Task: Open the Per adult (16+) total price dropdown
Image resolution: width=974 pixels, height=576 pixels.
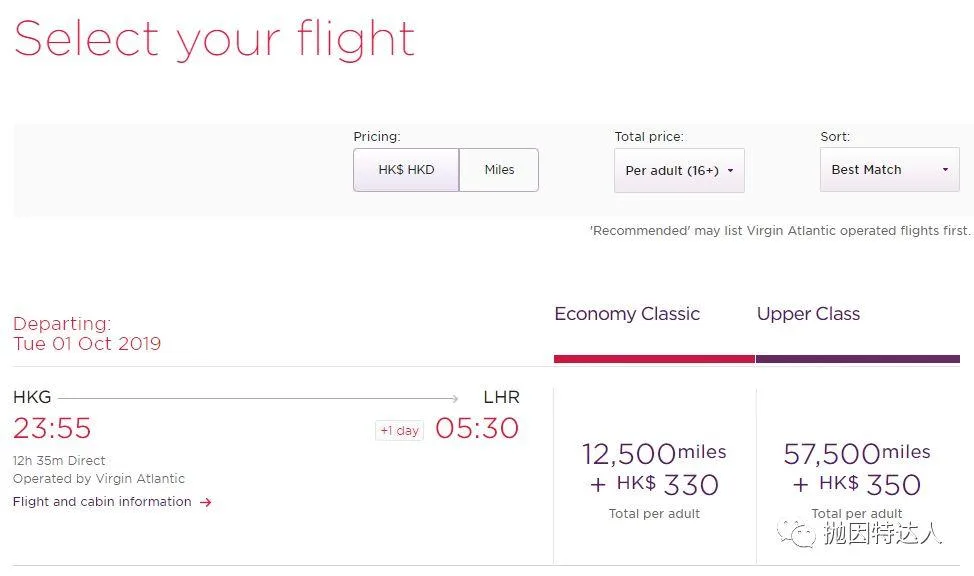Action: tap(679, 170)
